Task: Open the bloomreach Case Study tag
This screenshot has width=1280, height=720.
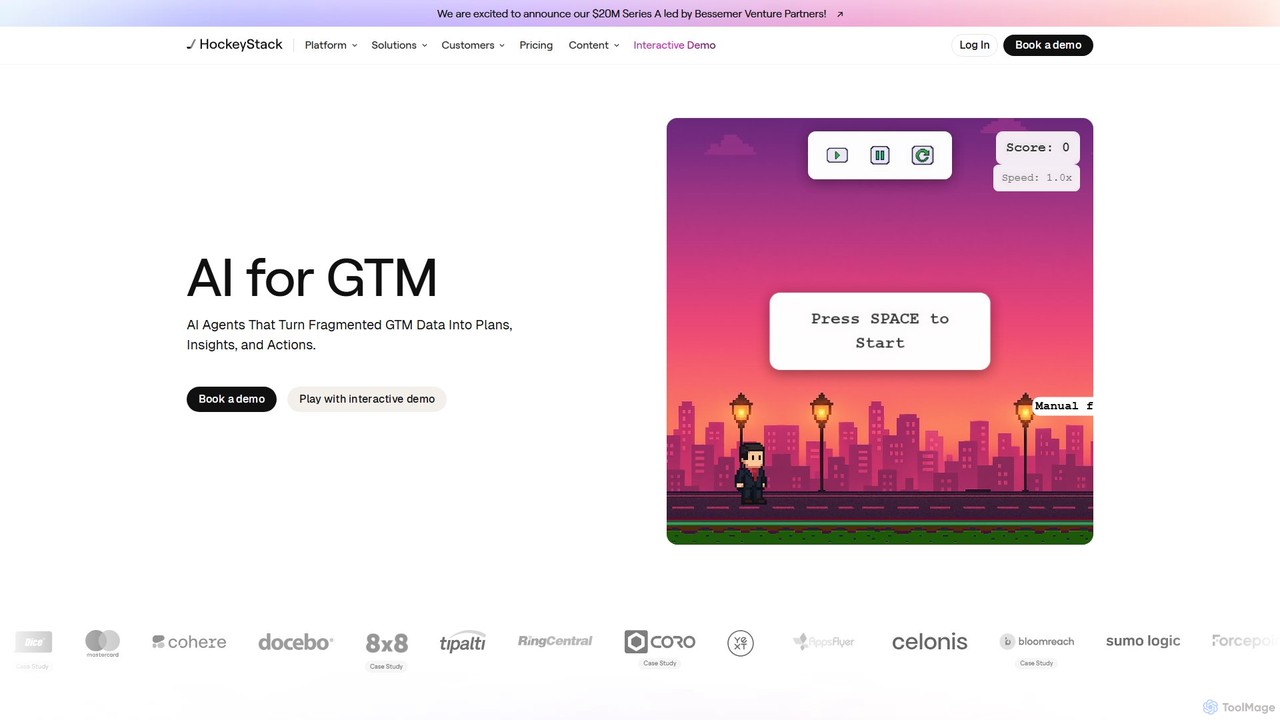Action: click(1037, 663)
